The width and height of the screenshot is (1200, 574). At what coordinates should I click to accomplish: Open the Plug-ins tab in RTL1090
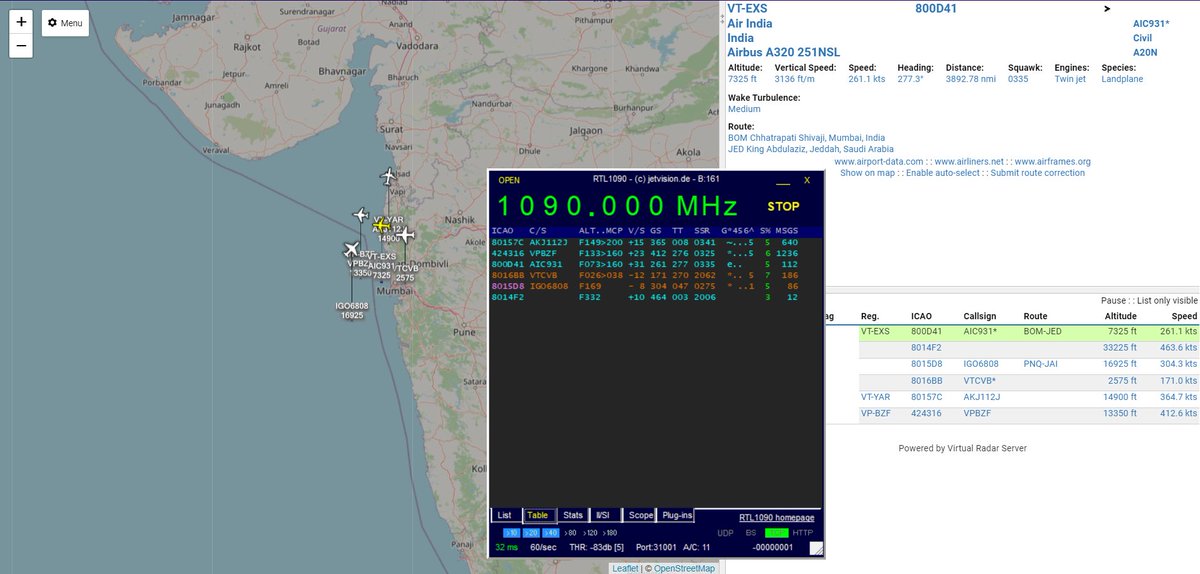677,516
